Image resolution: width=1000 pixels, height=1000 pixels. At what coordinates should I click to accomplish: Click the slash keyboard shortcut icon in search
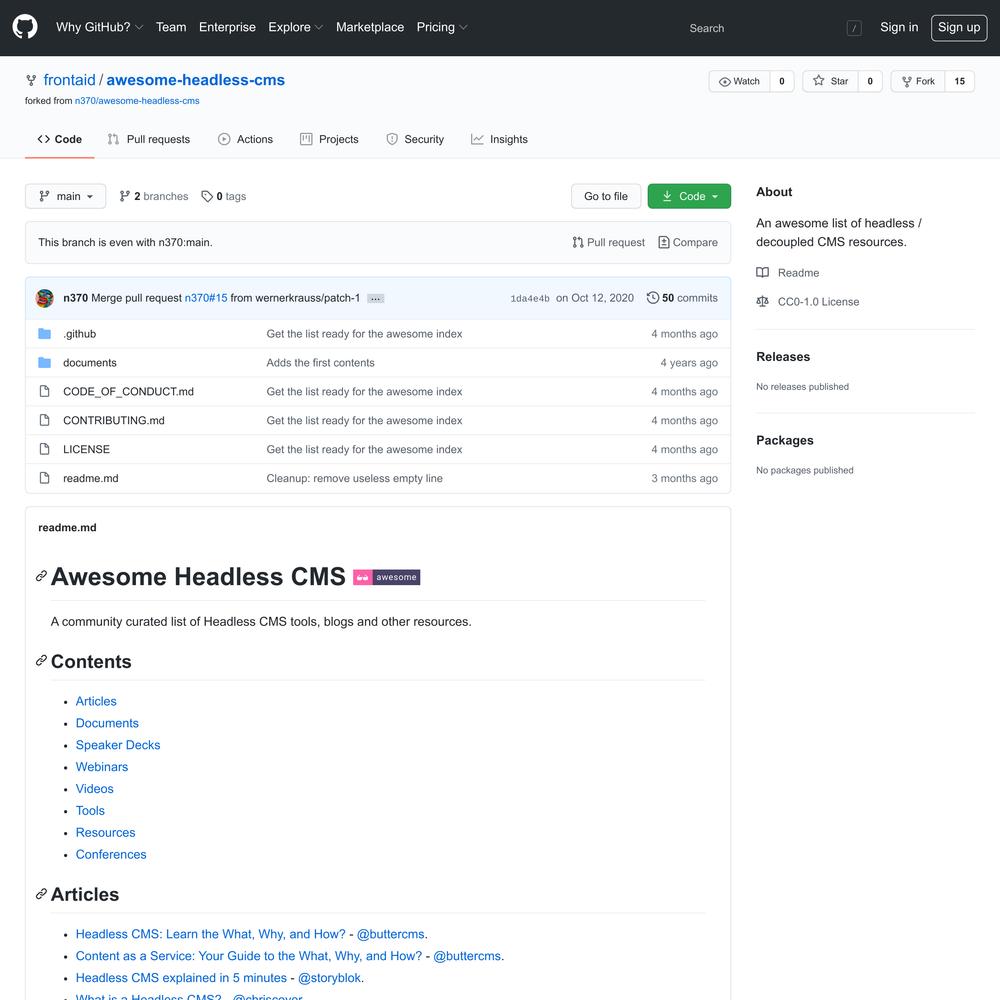[x=854, y=28]
